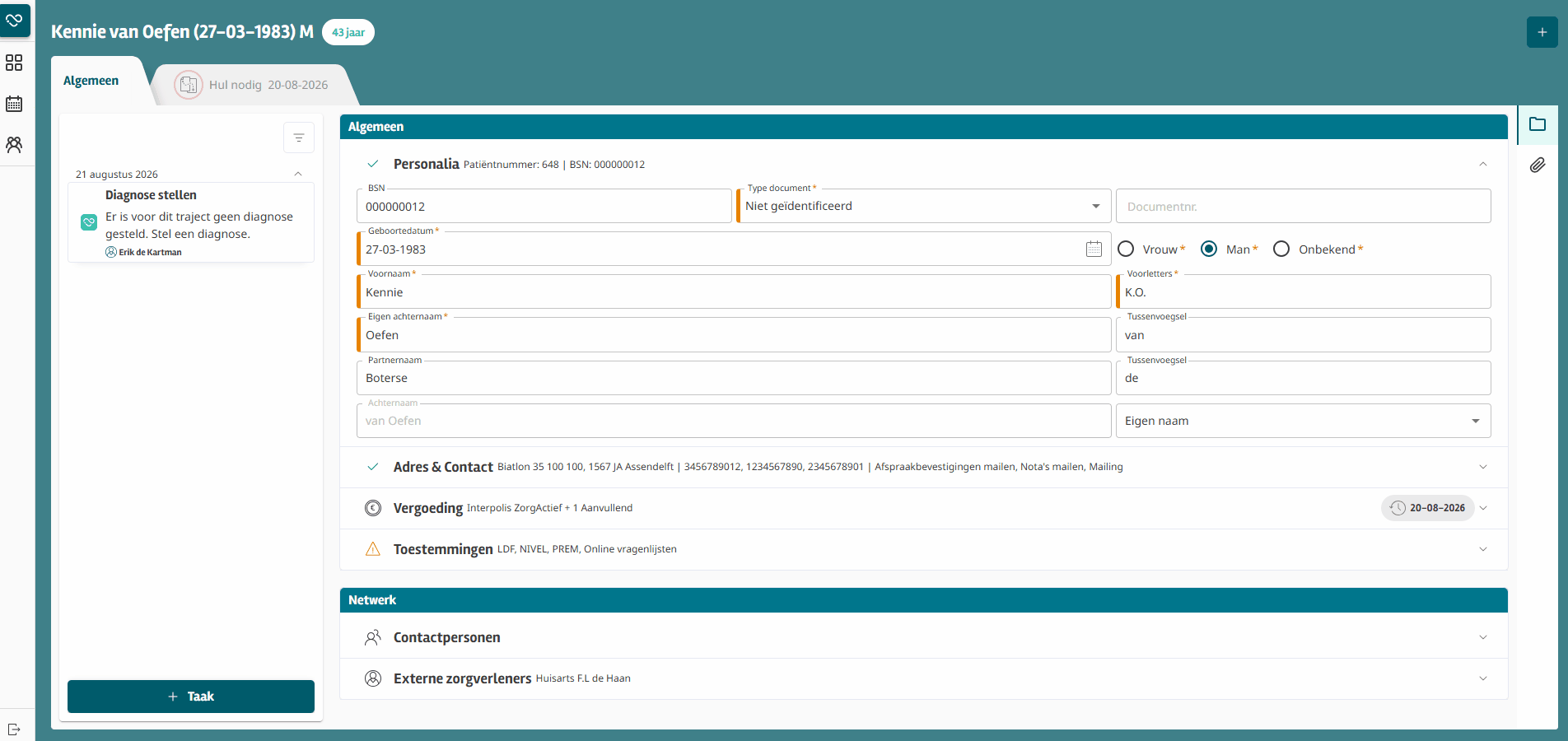The width and height of the screenshot is (1568, 741).
Task: Click the filter icon above the task list
Action: 299,137
